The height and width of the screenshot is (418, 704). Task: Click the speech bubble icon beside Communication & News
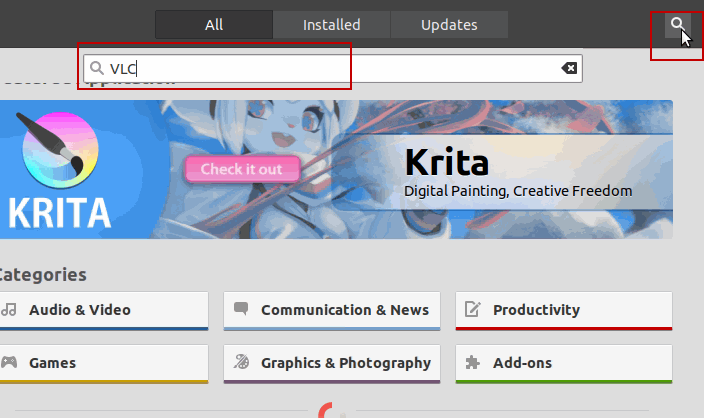tap(241, 308)
